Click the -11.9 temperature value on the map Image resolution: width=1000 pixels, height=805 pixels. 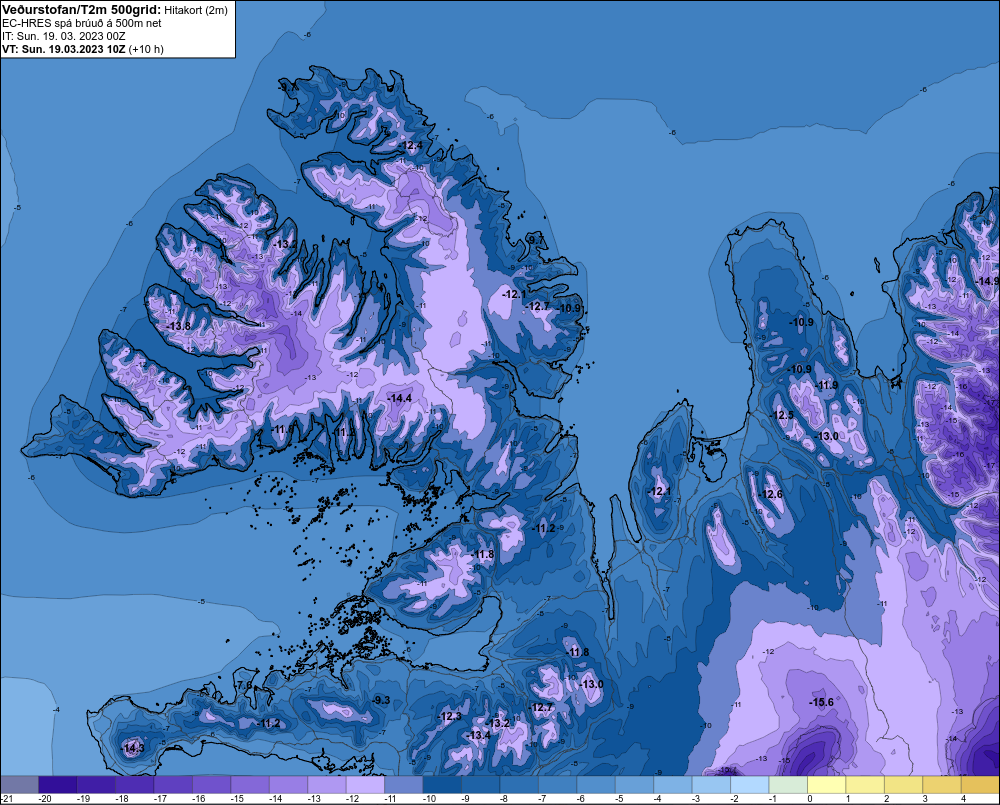click(827, 385)
